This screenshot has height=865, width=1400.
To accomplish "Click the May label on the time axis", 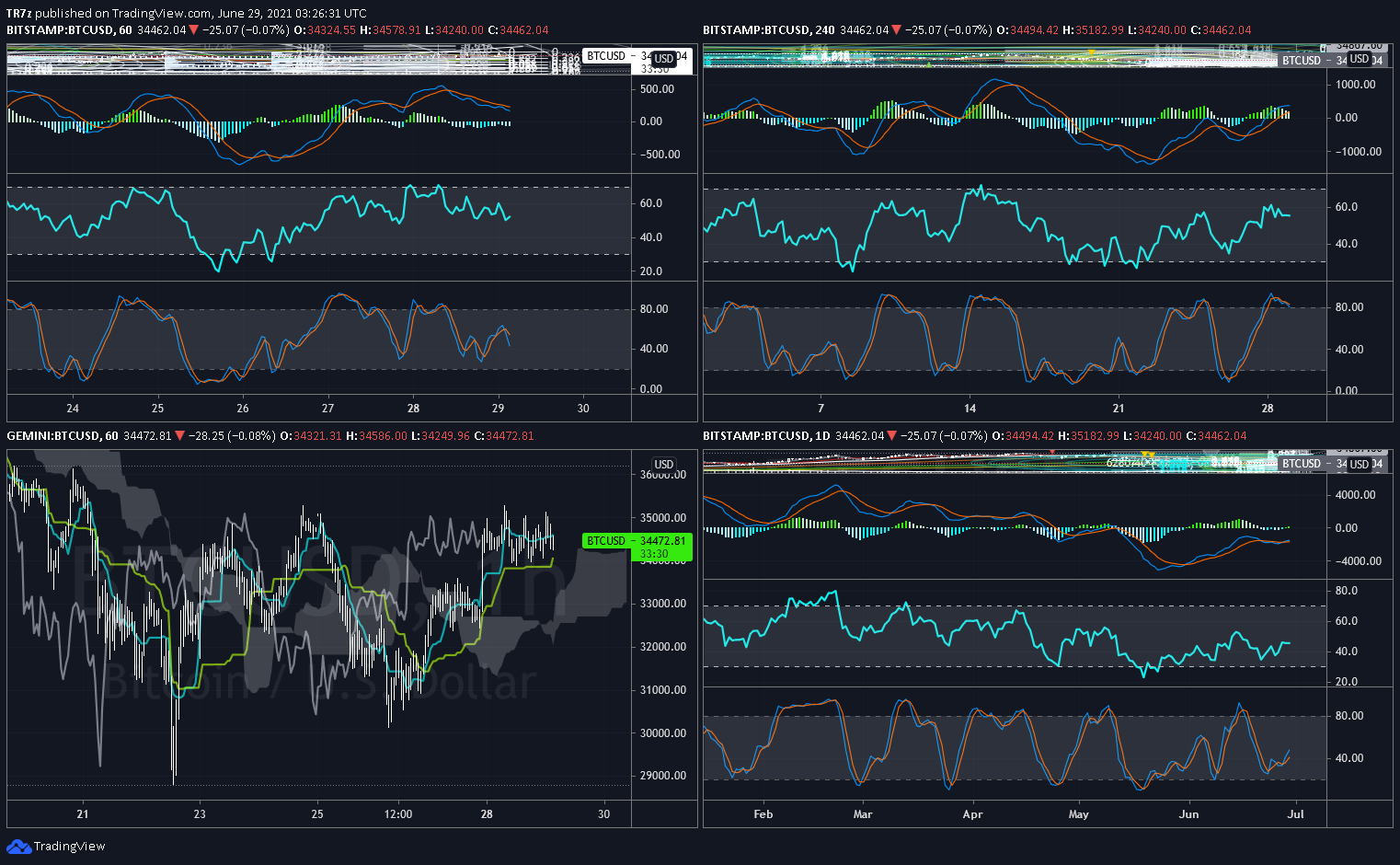I will coord(1079,814).
